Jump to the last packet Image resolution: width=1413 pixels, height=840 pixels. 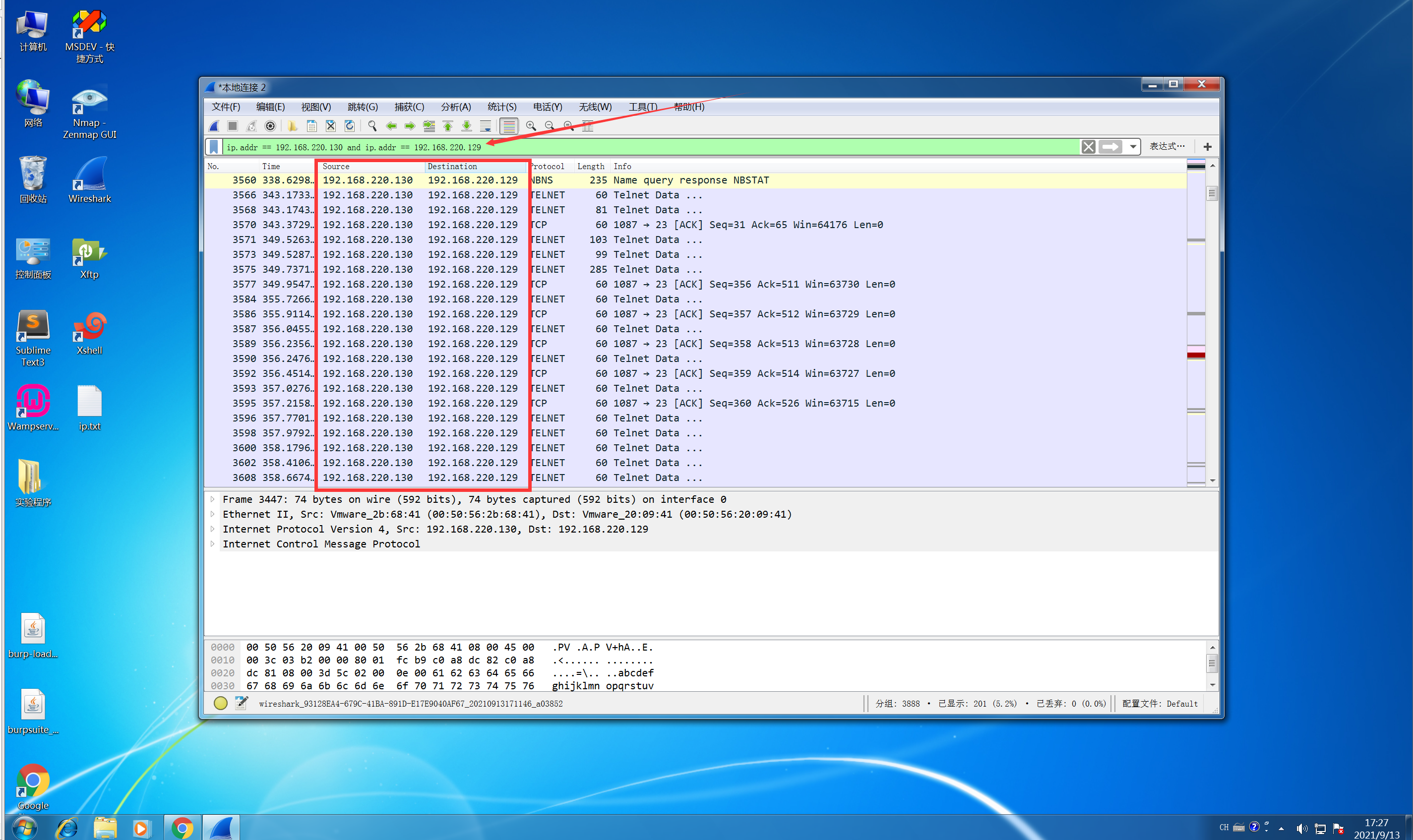pyautogui.click(x=467, y=126)
